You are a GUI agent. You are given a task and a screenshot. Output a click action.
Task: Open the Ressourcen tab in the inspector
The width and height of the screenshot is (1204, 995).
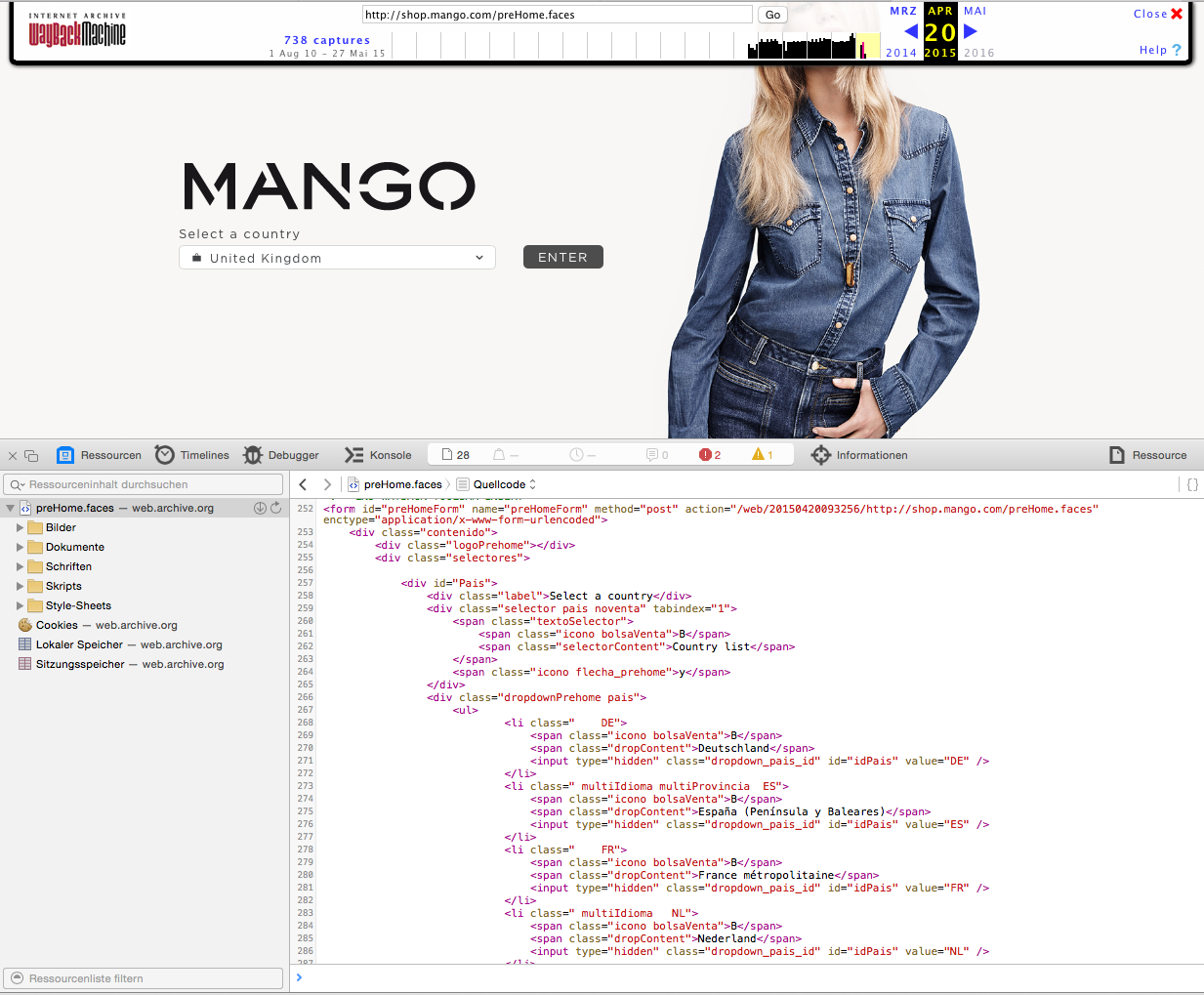[100, 455]
